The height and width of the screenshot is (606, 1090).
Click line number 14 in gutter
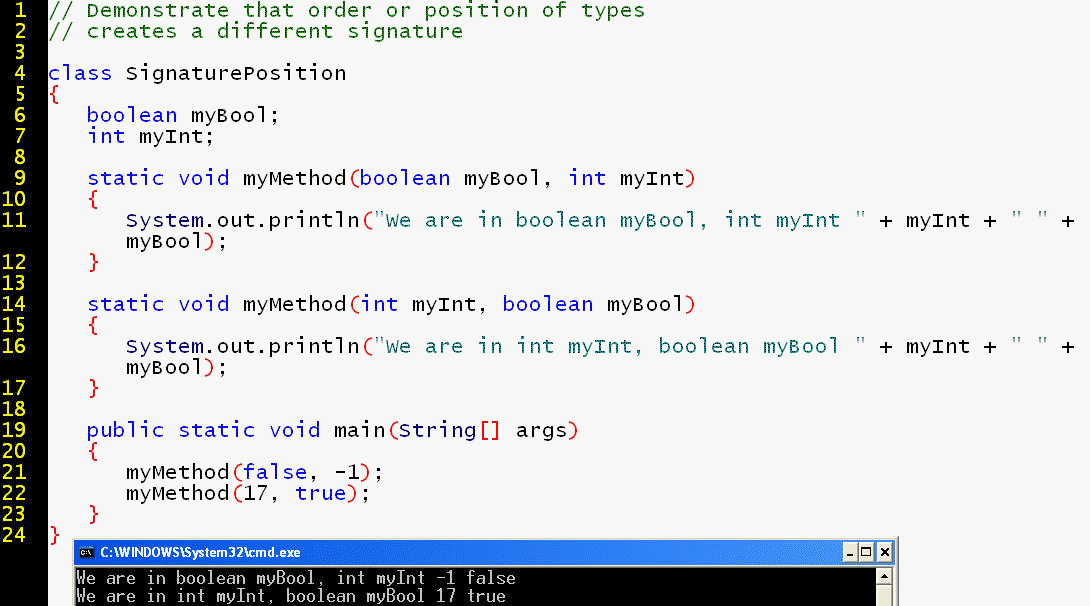click(14, 304)
